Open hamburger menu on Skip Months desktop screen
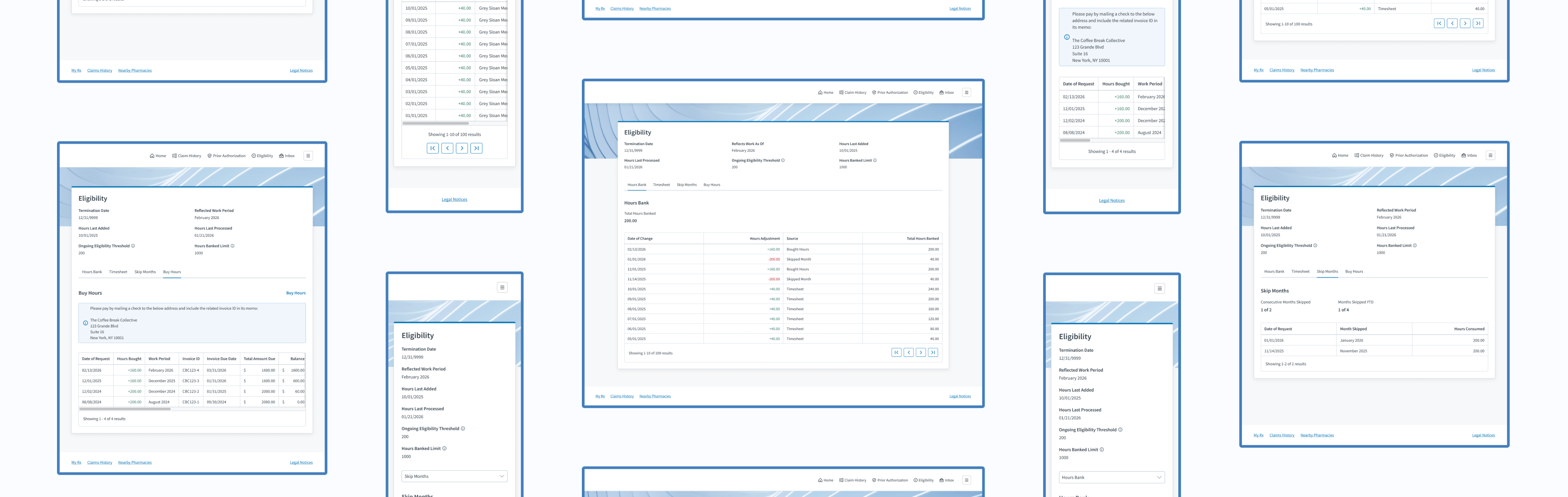Image resolution: width=1568 pixels, height=497 pixels. [x=1490, y=155]
